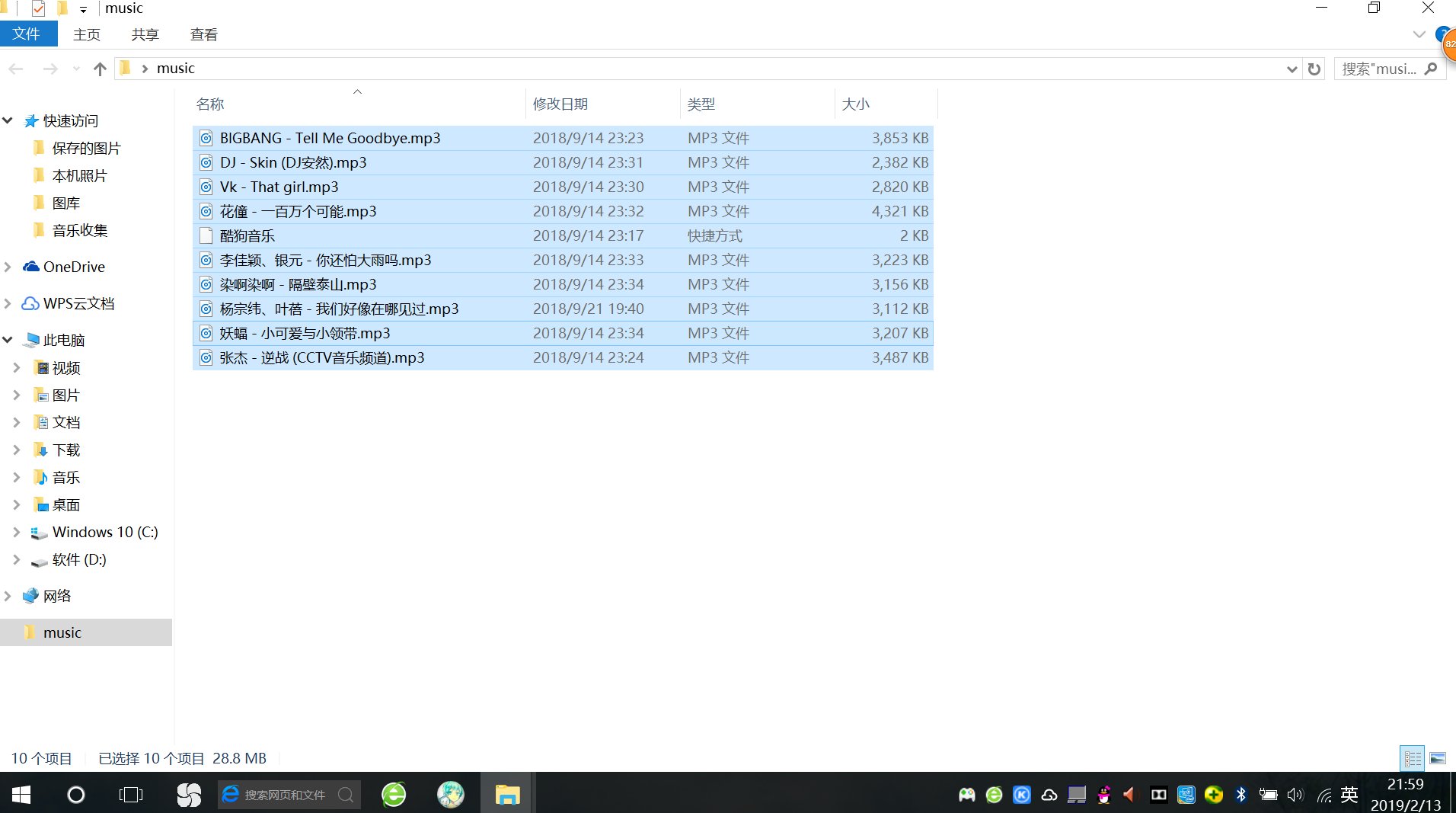This screenshot has width=1456, height=813.
Task: Collapse the 此电脑 tree section
Action: click(x=7, y=340)
